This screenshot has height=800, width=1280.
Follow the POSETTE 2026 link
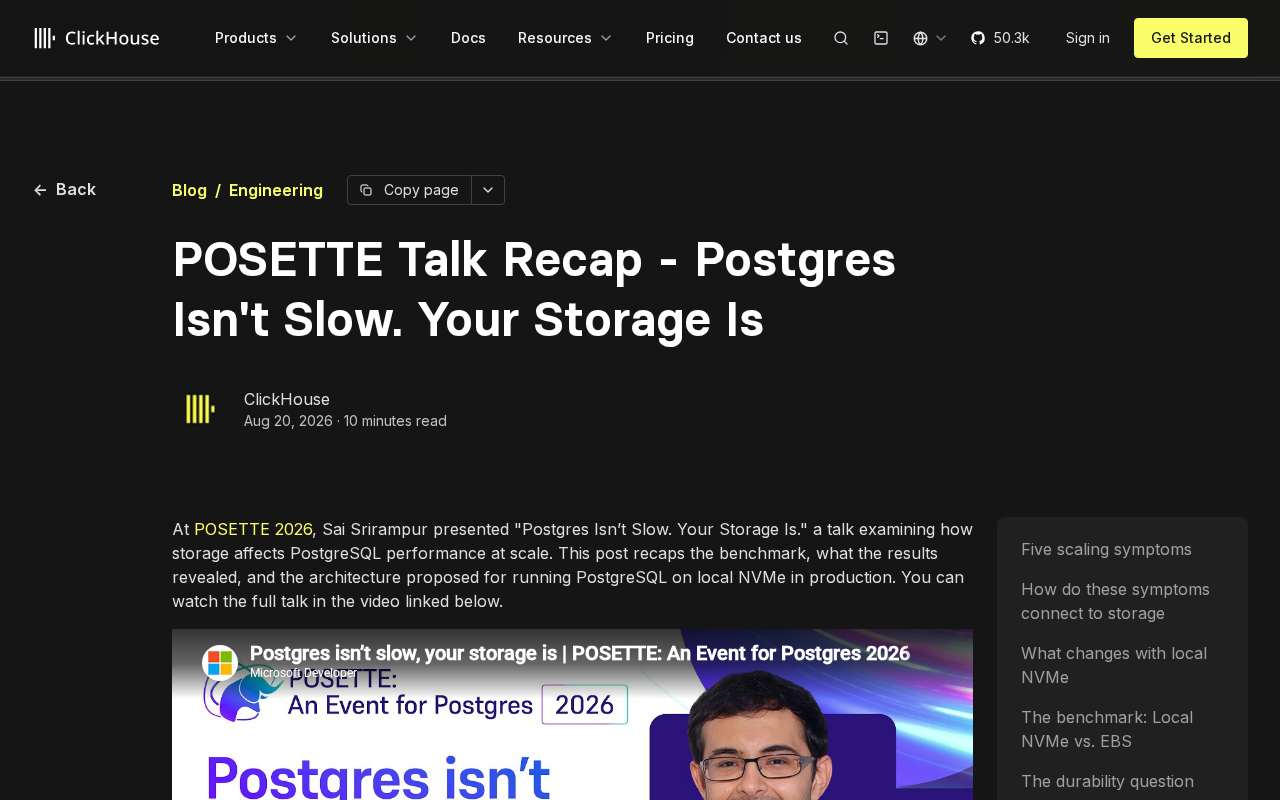253,529
